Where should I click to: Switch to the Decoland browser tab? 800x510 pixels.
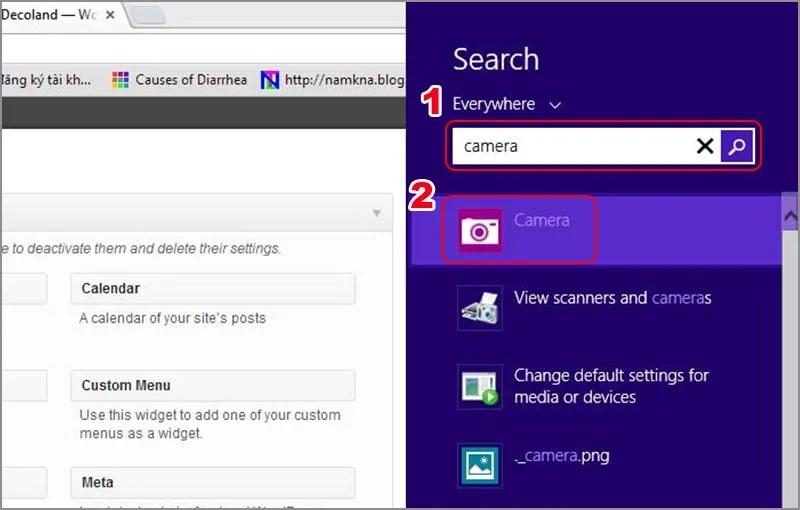coord(50,15)
